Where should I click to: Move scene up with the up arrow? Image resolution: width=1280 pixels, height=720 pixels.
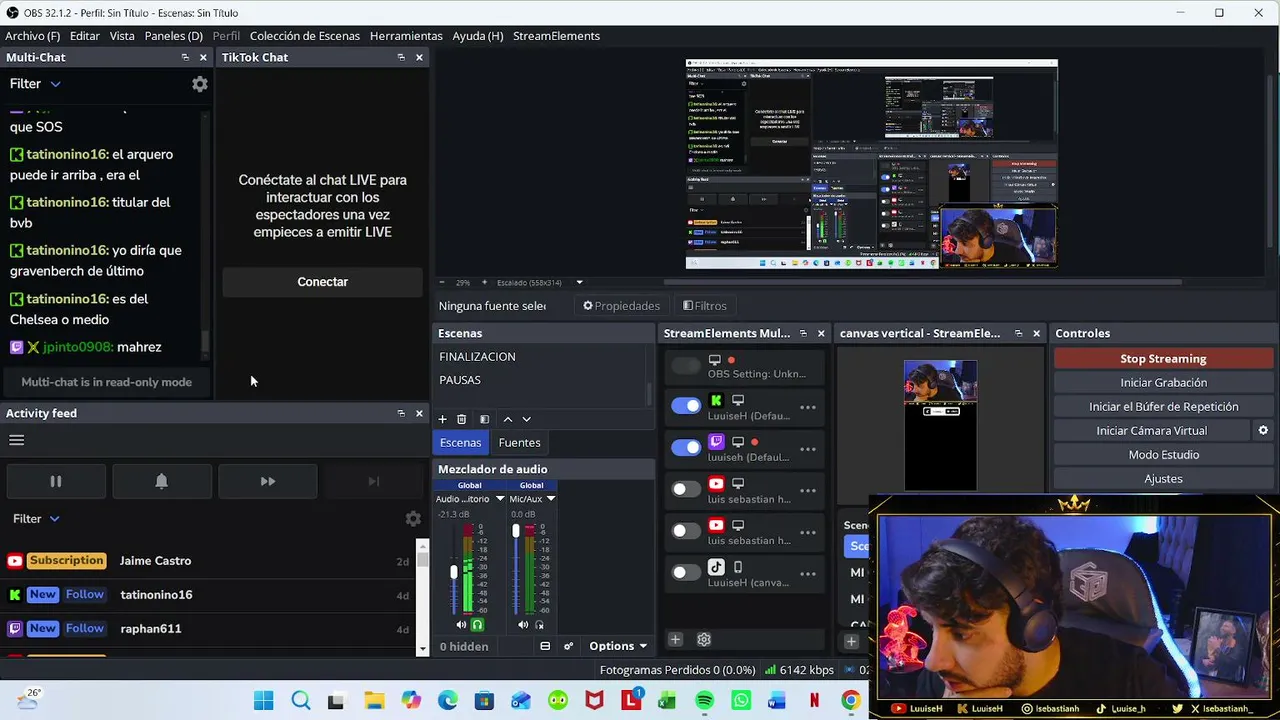pos(508,419)
